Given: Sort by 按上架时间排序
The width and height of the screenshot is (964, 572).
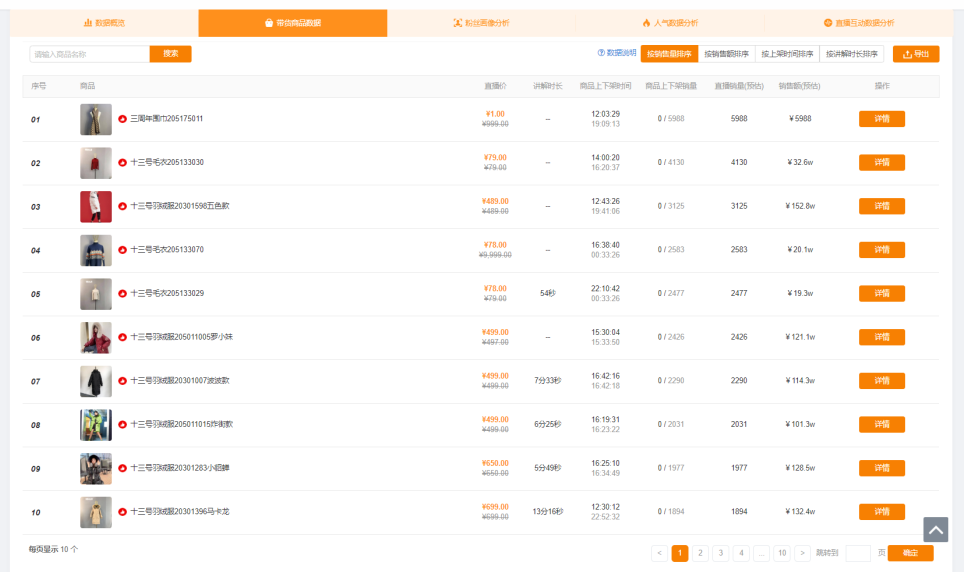Looking at the screenshot, I should [787, 54].
